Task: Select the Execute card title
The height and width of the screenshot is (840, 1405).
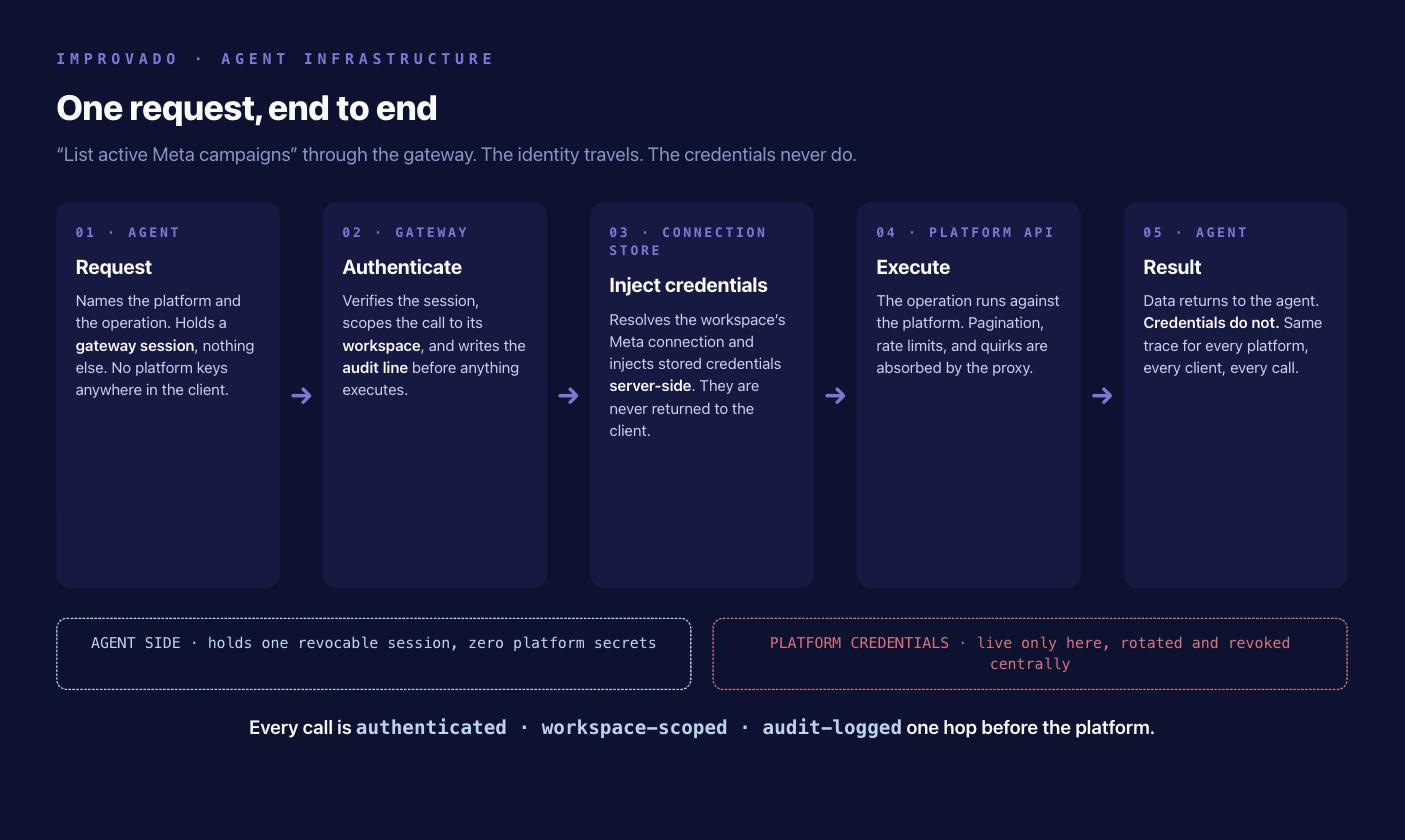Action: [913, 267]
